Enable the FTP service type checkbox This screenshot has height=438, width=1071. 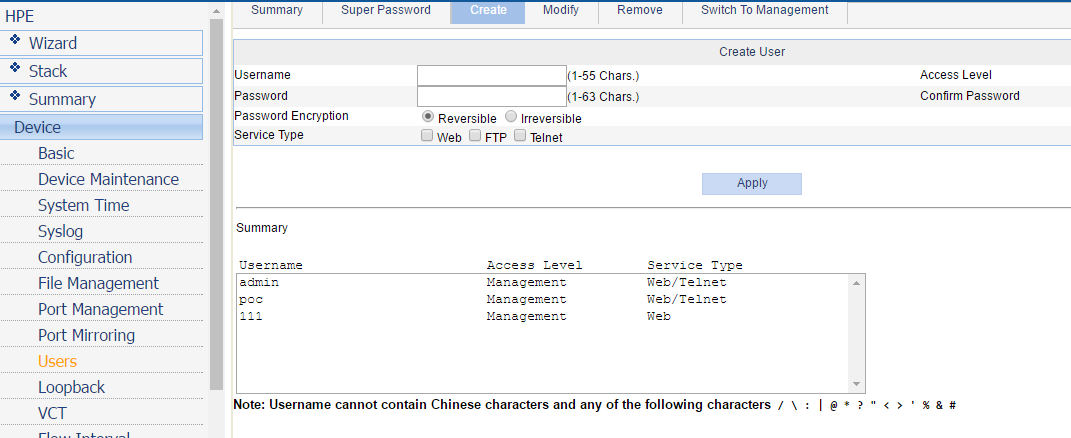tap(475, 136)
